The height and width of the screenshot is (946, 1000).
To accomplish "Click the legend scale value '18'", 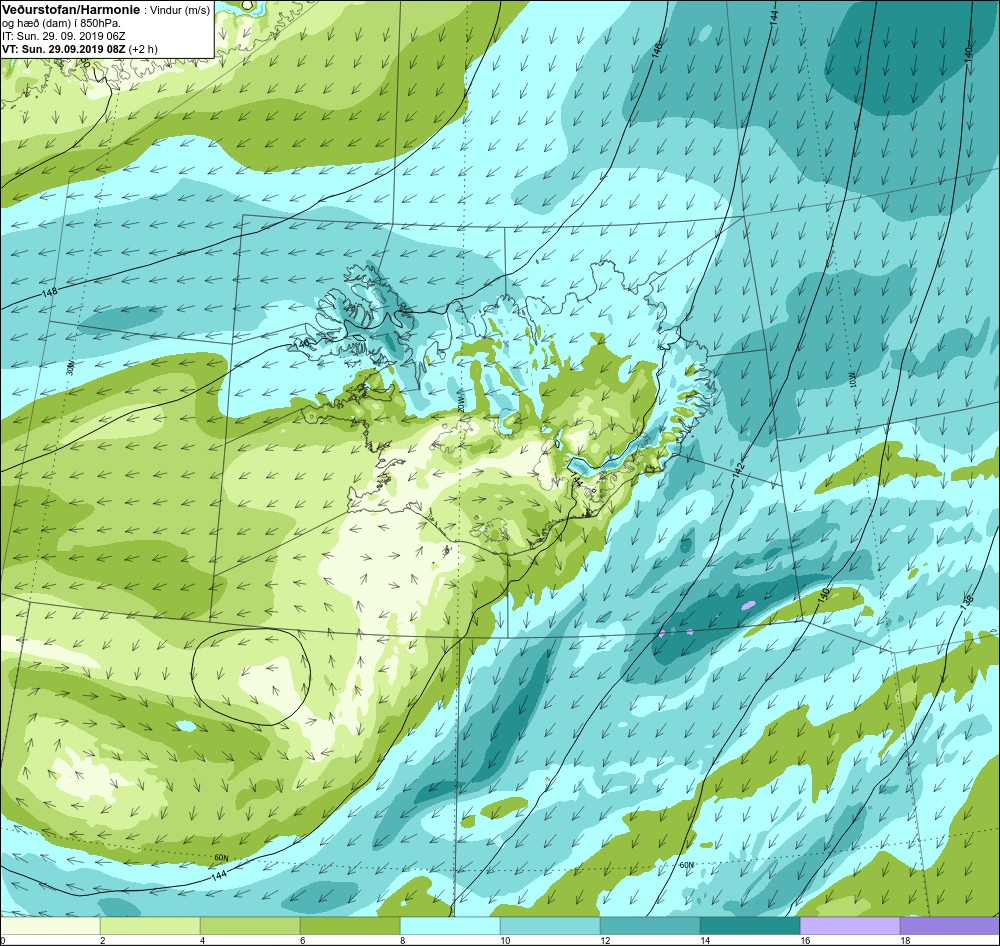I will (905, 940).
